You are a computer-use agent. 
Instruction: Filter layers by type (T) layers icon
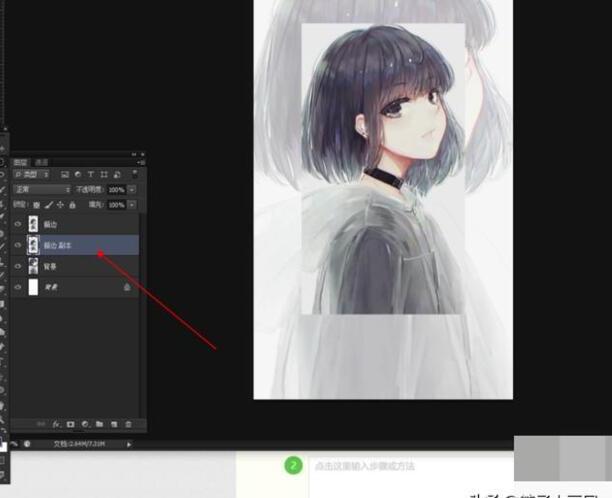[x=91, y=174]
